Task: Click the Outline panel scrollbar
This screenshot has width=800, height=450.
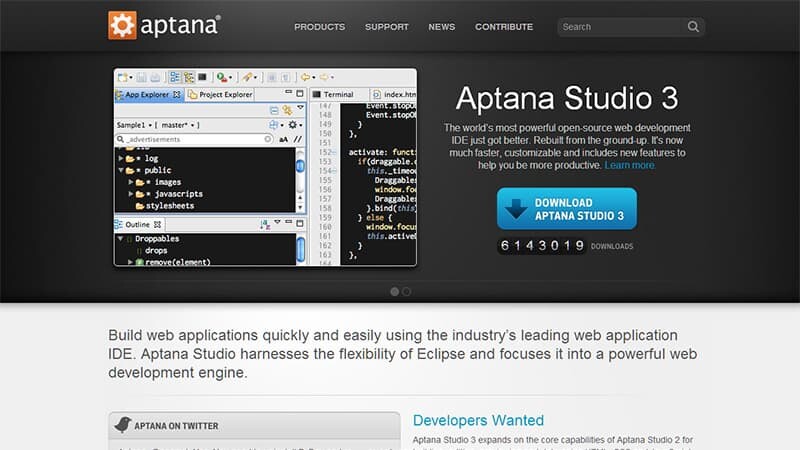Action: click(301, 249)
